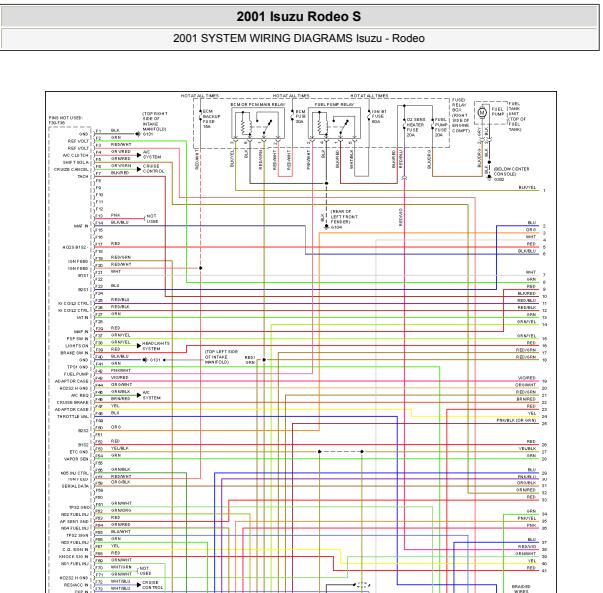Click the "SHIFT SOL A" pin label

click(x=75, y=162)
